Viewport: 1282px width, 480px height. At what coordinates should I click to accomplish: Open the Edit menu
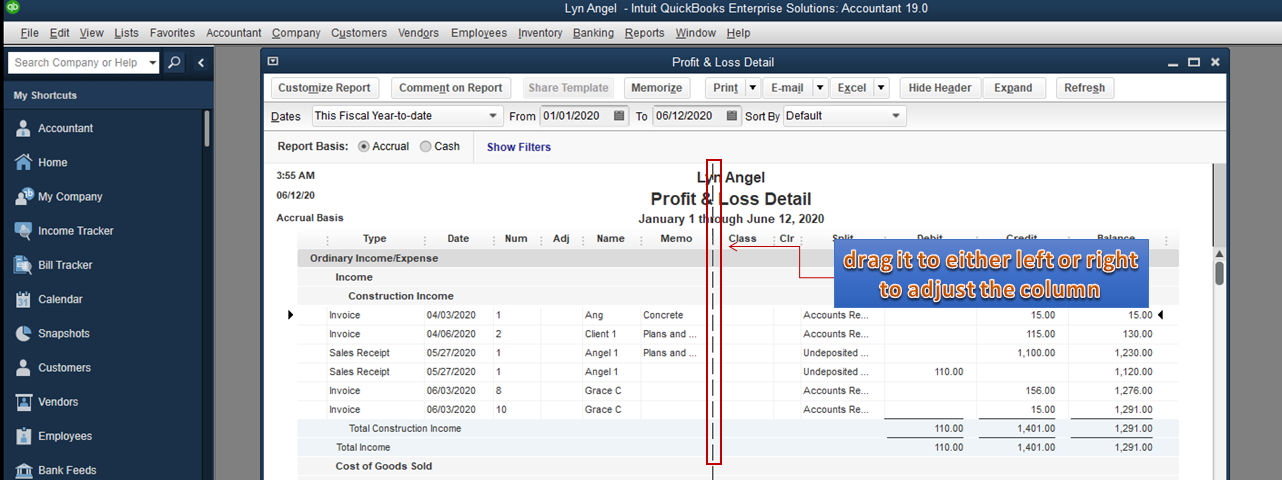pyautogui.click(x=59, y=33)
